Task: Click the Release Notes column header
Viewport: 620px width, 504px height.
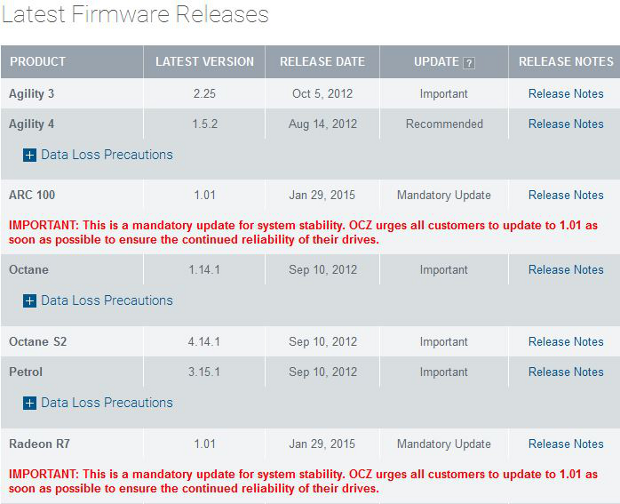Action: point(566,62)
